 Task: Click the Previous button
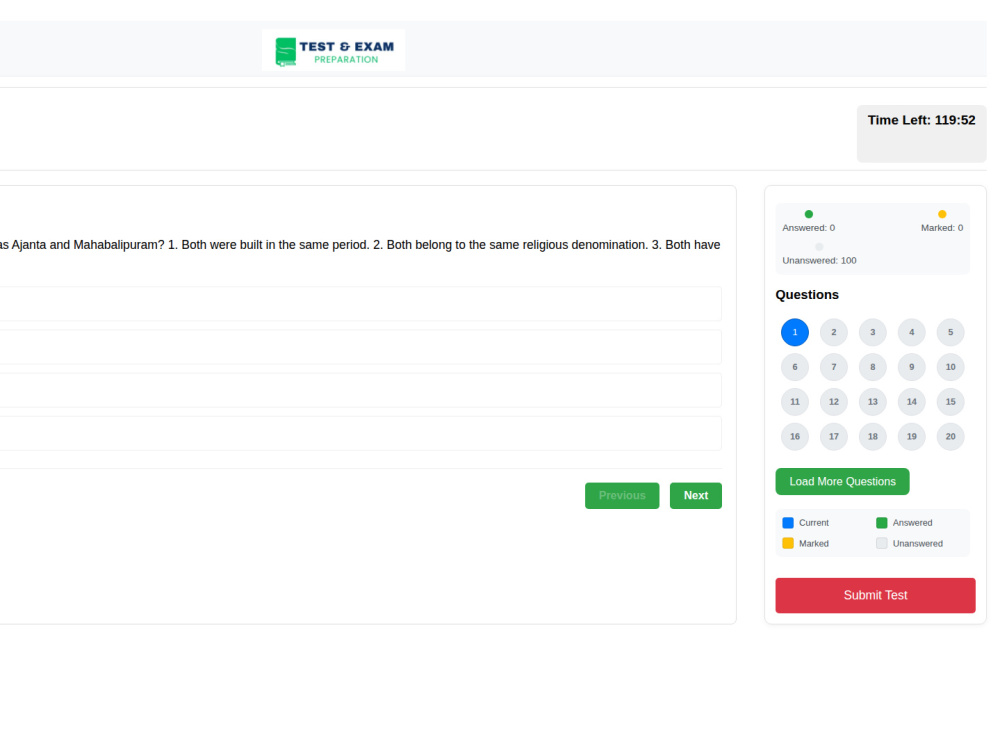(622, 495)
